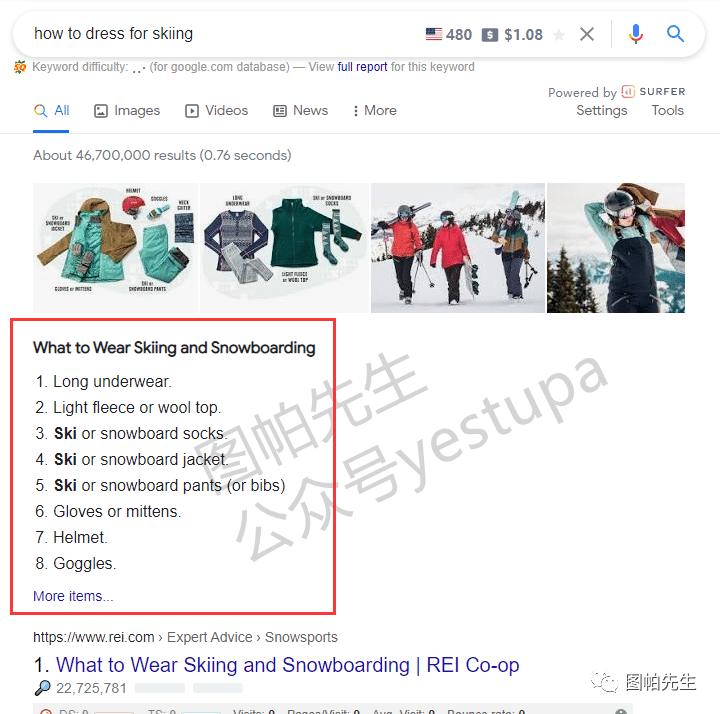Open the ski jacket flat-lay thumbnail

coord(116,248)
